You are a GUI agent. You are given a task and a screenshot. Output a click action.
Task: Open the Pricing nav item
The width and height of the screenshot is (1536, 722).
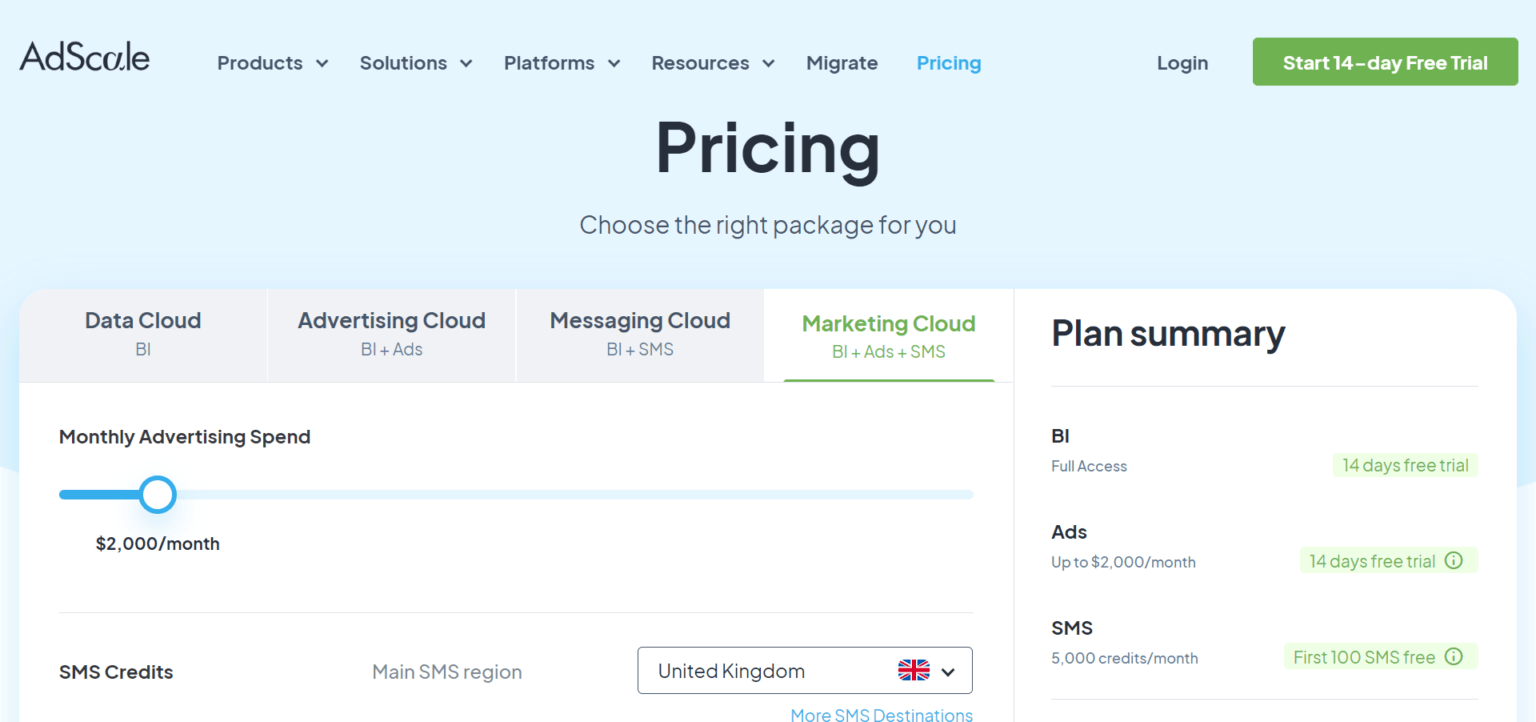[948, 62]
